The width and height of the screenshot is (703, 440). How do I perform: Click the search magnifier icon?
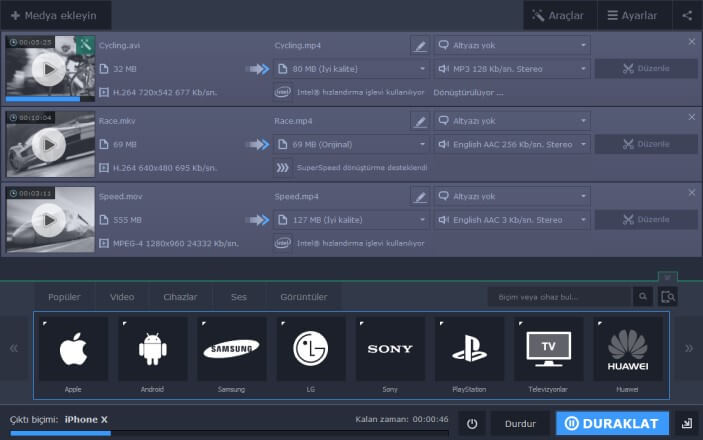point(643,297)
